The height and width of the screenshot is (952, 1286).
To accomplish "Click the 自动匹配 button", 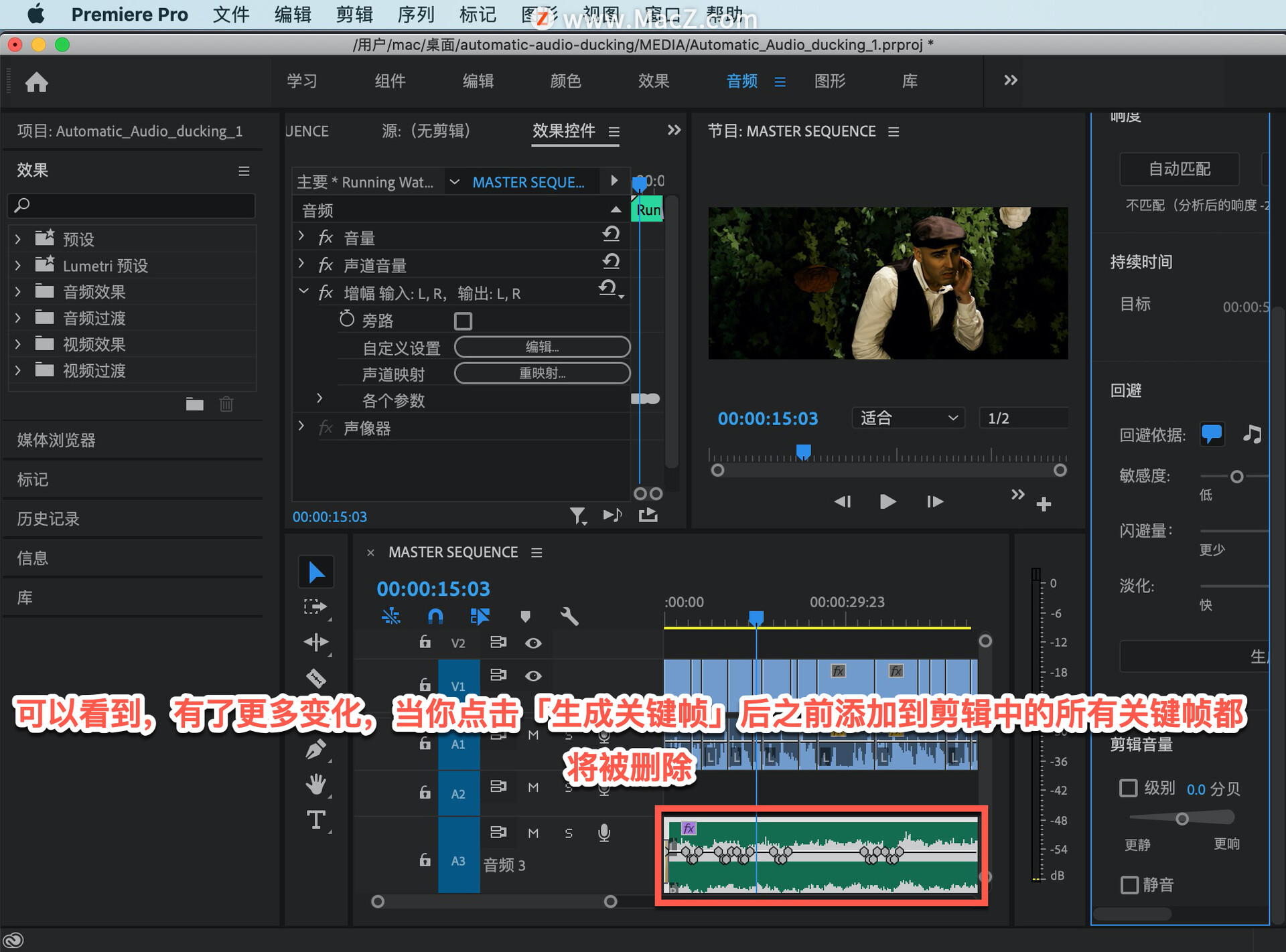I will [1180, 169].
